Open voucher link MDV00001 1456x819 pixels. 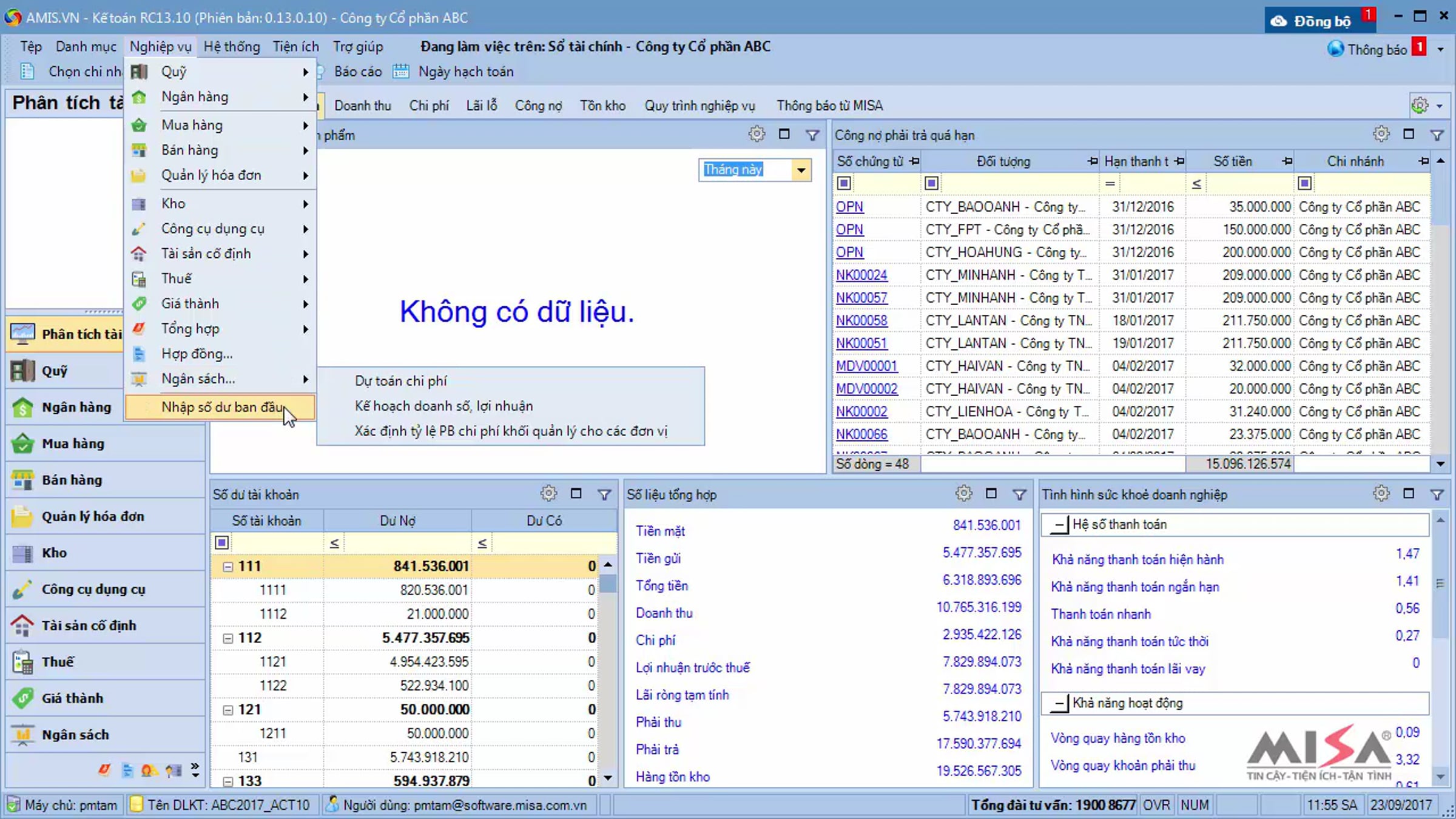(x=866, y=366)
